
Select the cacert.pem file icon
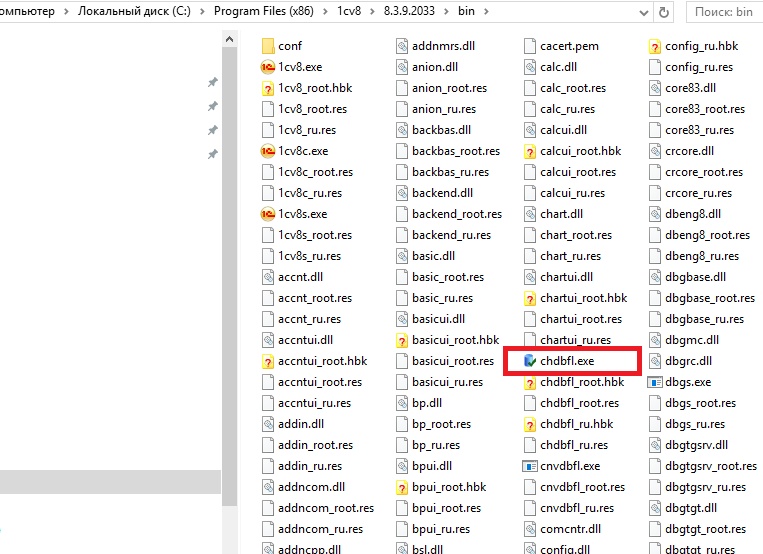coord(530,46)
